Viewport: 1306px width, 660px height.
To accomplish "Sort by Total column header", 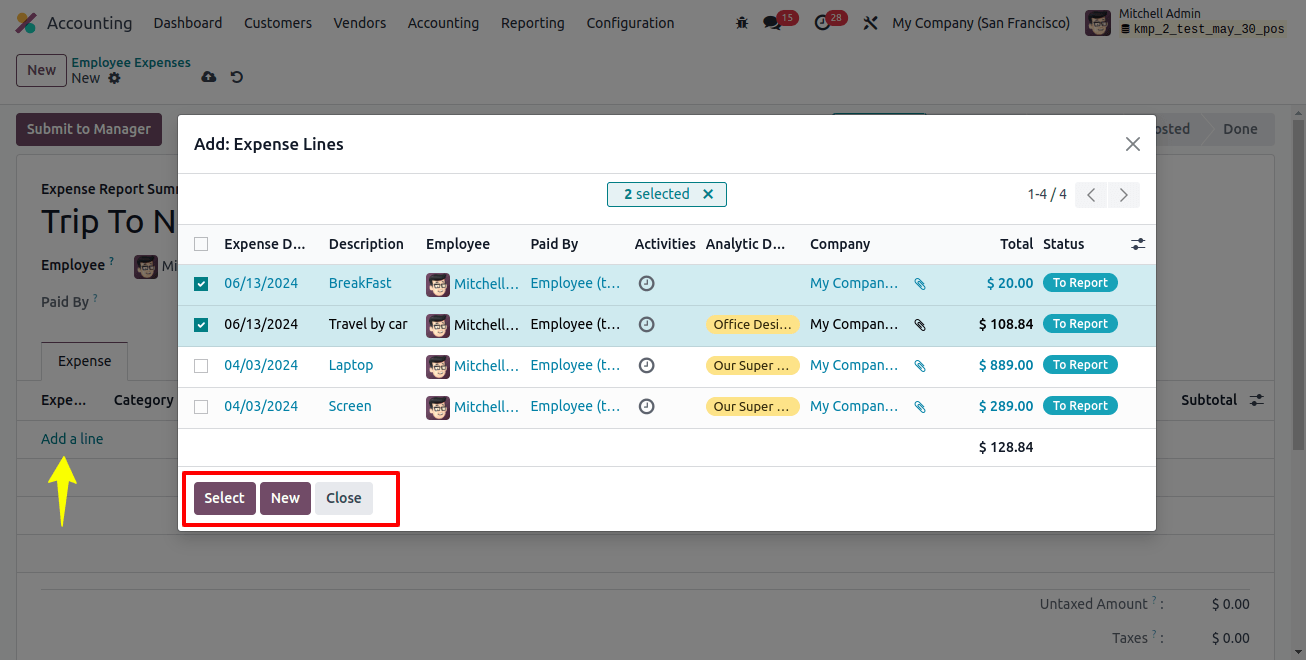I will (x=1016, y=244).
